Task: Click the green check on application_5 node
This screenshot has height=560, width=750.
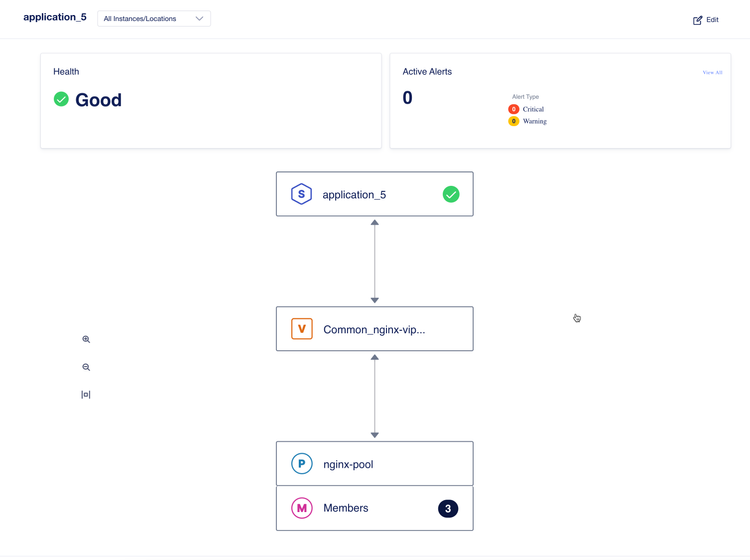Action: pos(451,194)
